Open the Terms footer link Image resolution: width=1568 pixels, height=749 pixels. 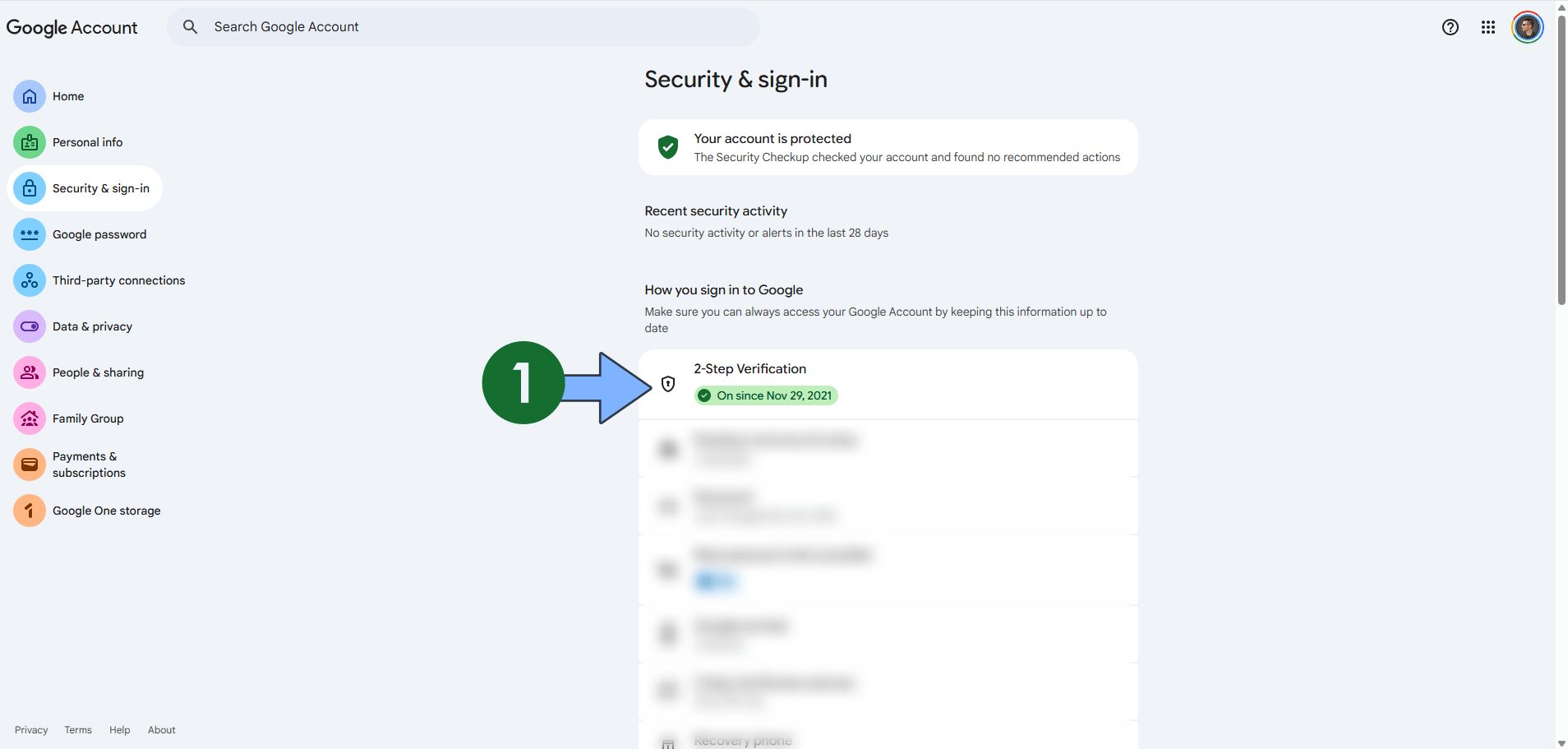click(x=78, y=729)
